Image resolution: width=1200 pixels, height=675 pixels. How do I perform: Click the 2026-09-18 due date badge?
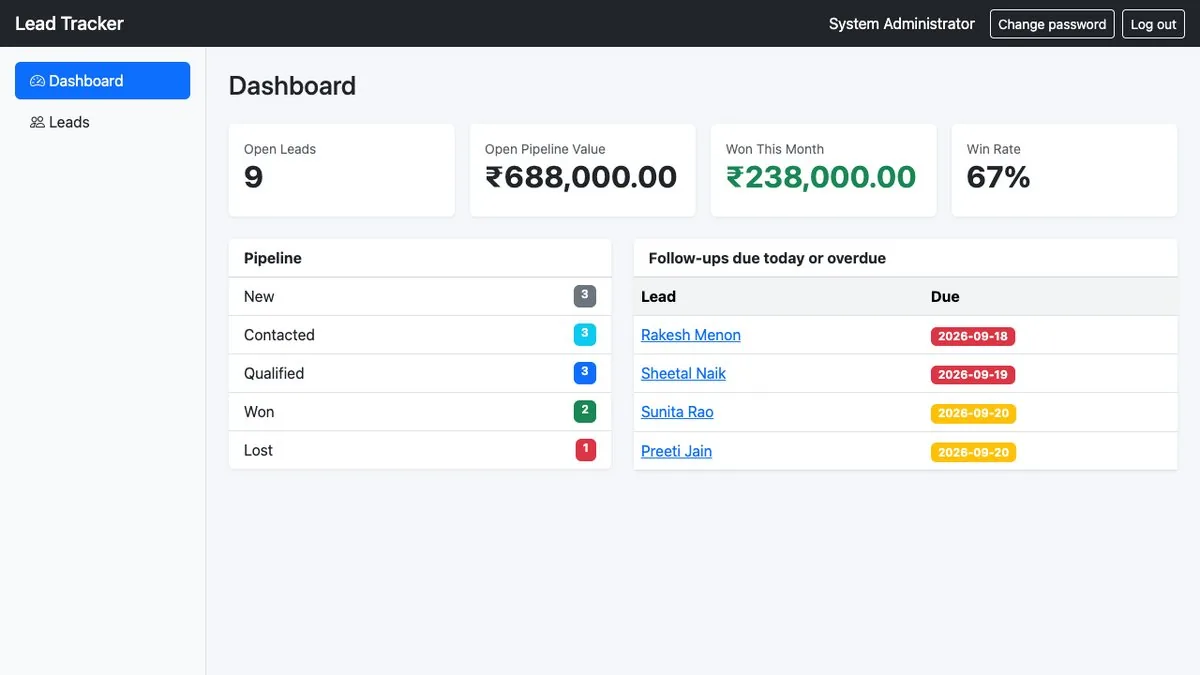click(973, 336)
